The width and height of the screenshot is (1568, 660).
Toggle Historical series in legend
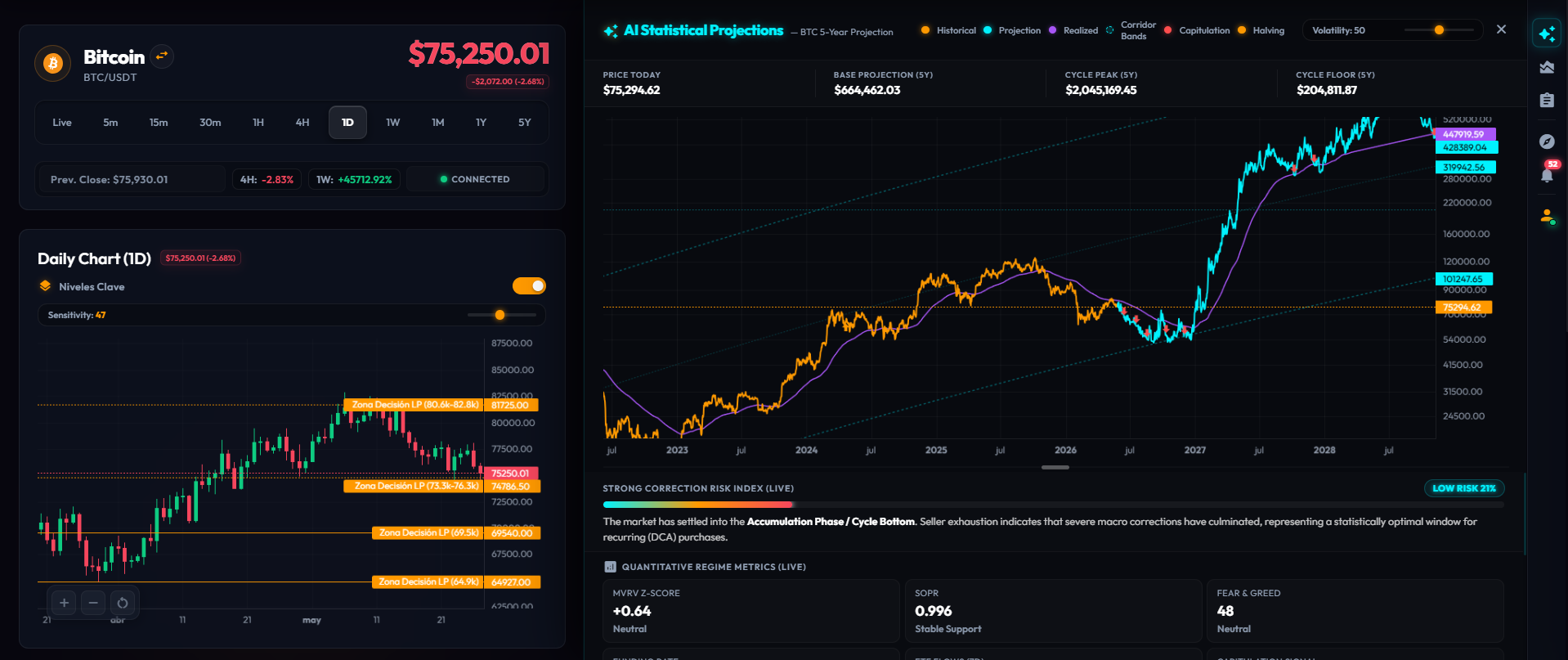(x=948, y=30)
